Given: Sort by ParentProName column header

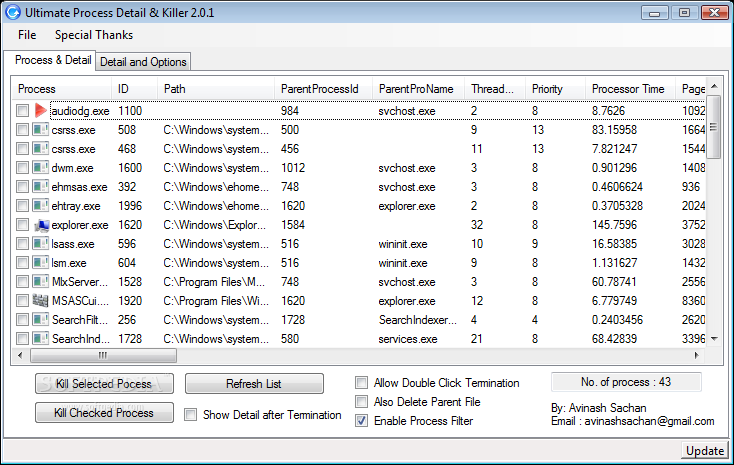Looking at the screenshot, I should click(418, 89).
